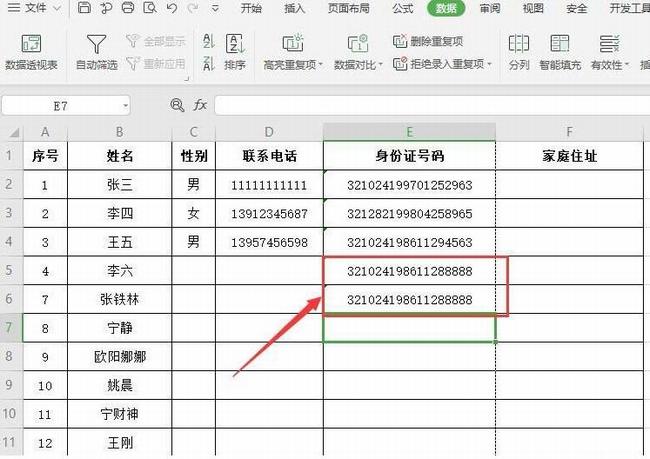Viewport: 650px width, 459px height.
Task: Select the cell containing 张三
Action: coord(119,185)
